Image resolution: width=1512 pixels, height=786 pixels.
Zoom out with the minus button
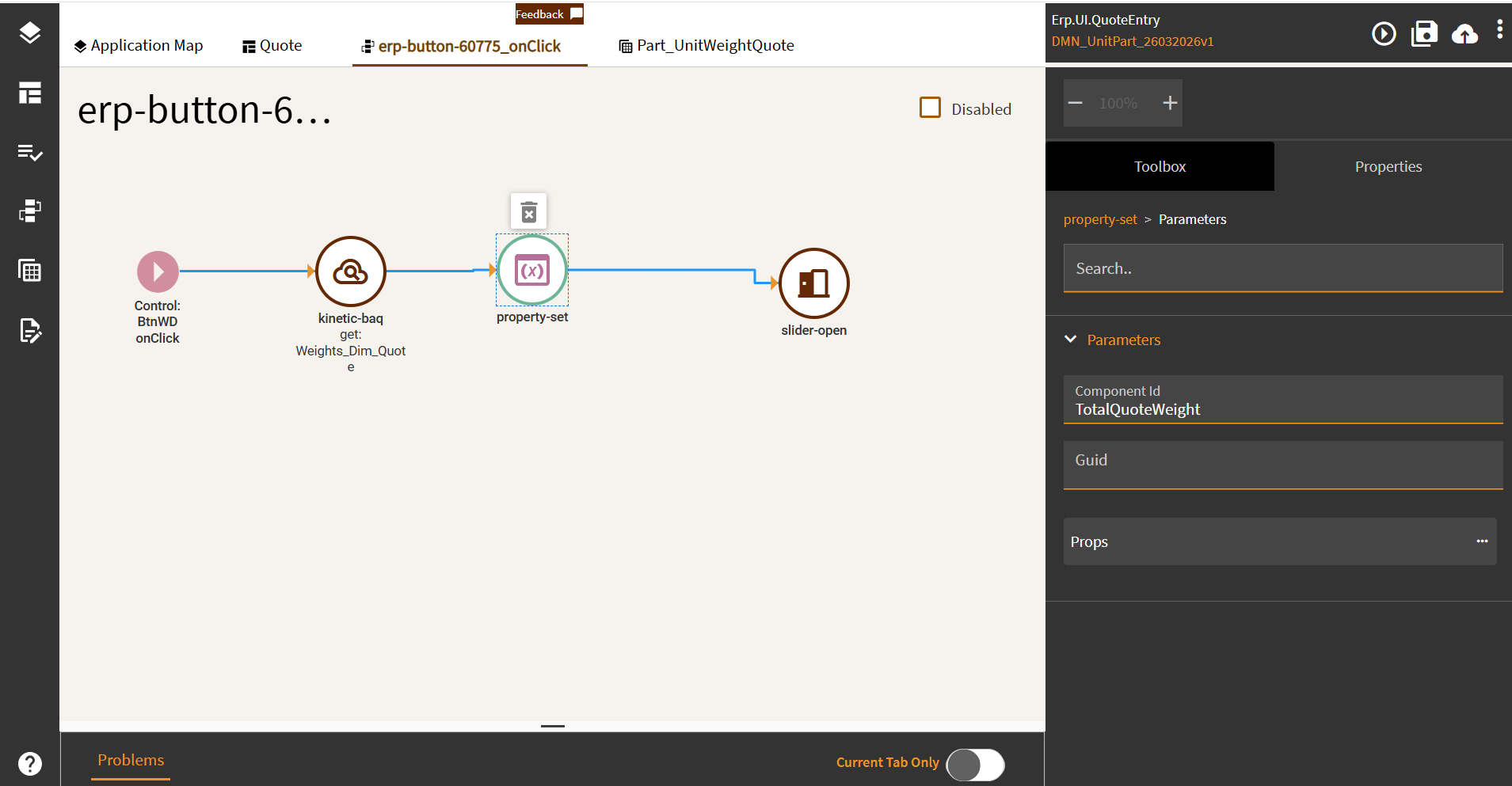tap(1075, 103)
